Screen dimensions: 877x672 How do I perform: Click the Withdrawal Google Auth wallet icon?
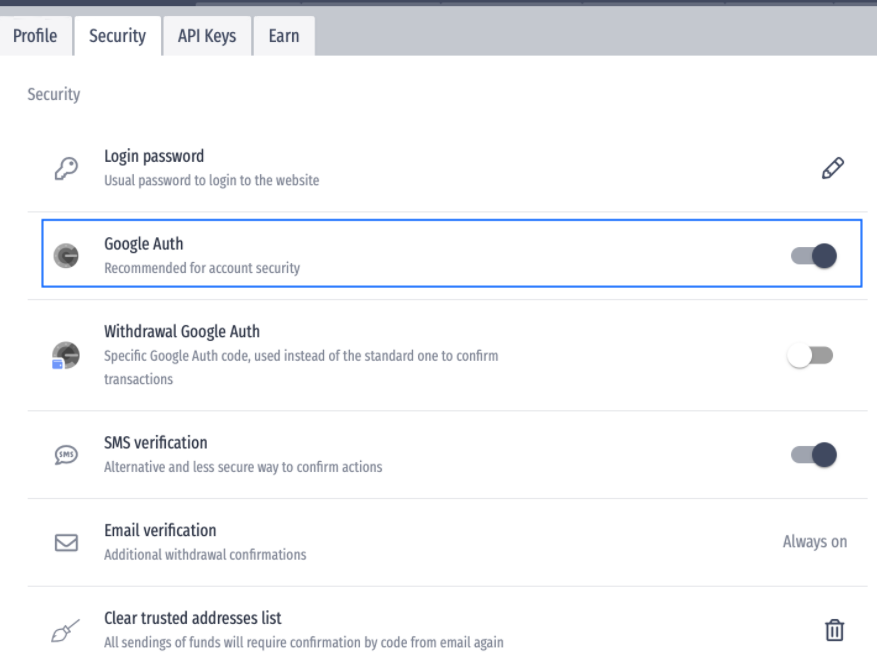click(65, 355)
